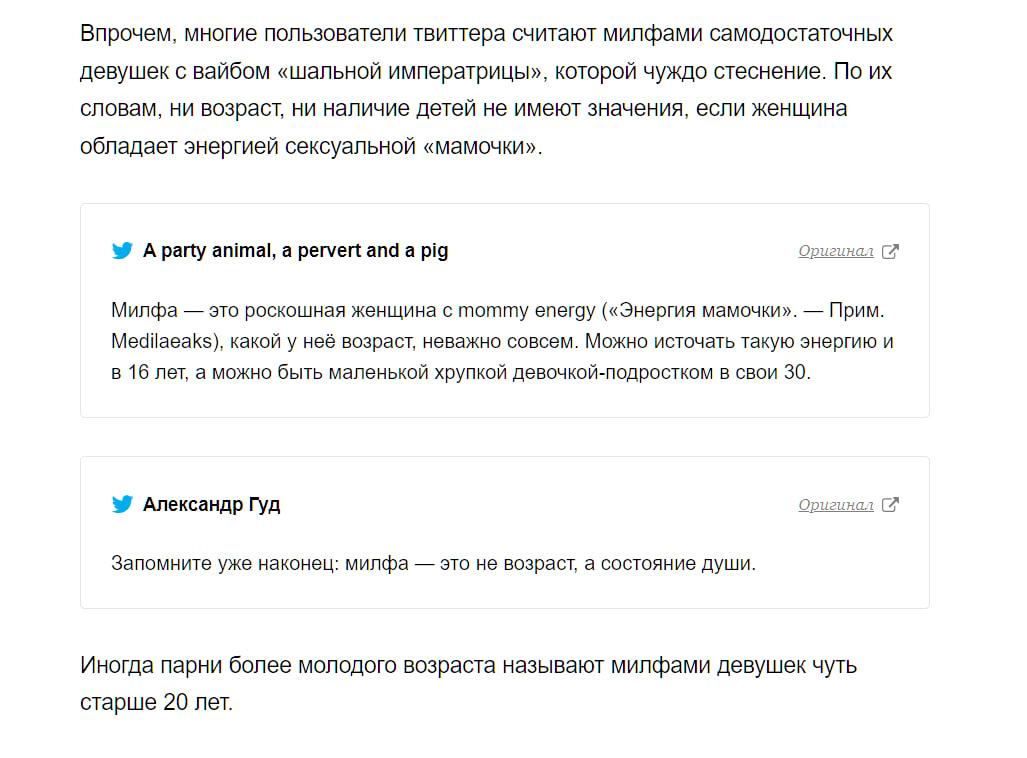Click the phrase «Энергия мамочки» in the tweet
The width and height of the screenshot is (1027, 758).
(700, 311)
